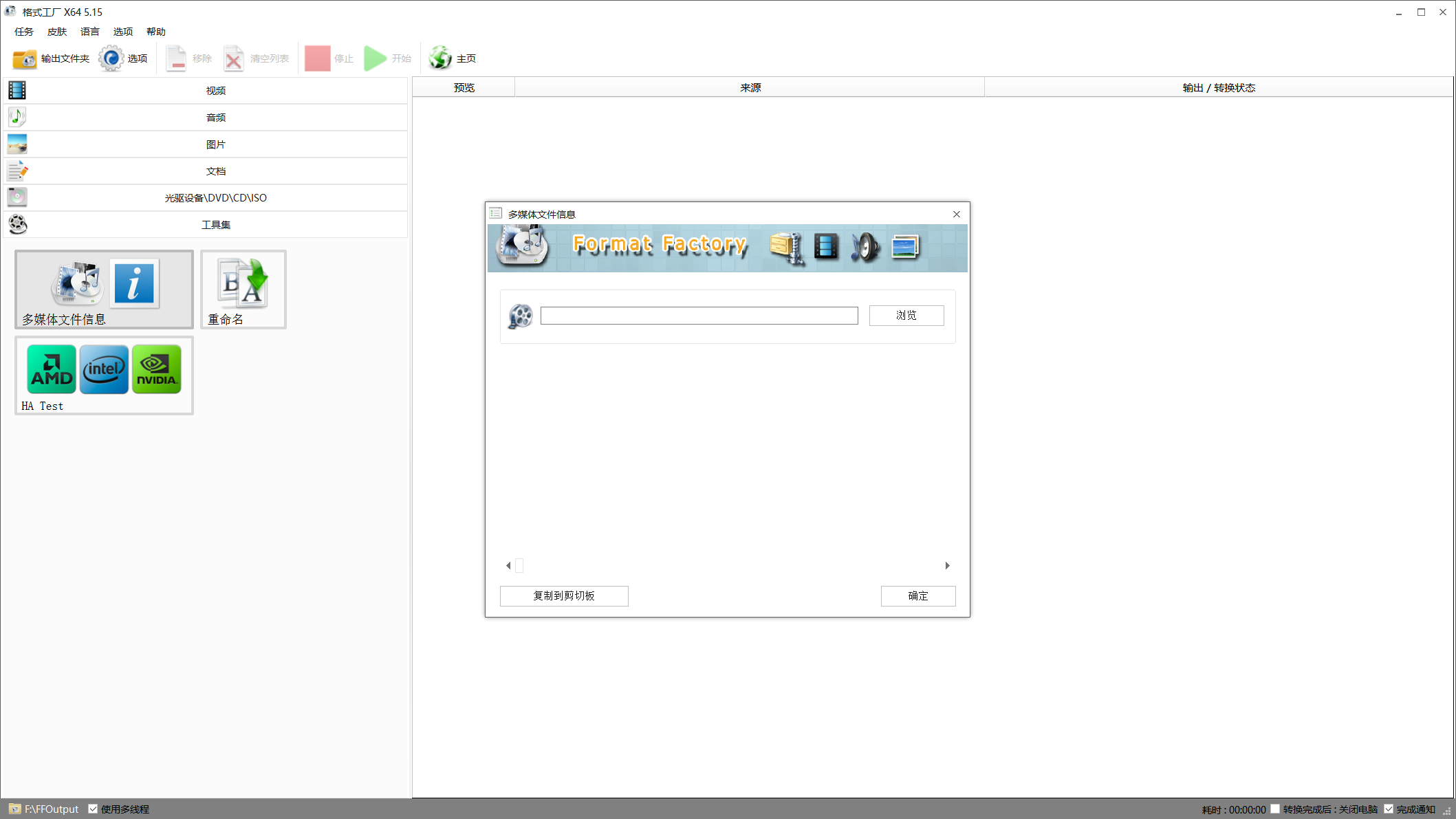Click the archive cabinet icon in the banner

(x=787, y=248)
